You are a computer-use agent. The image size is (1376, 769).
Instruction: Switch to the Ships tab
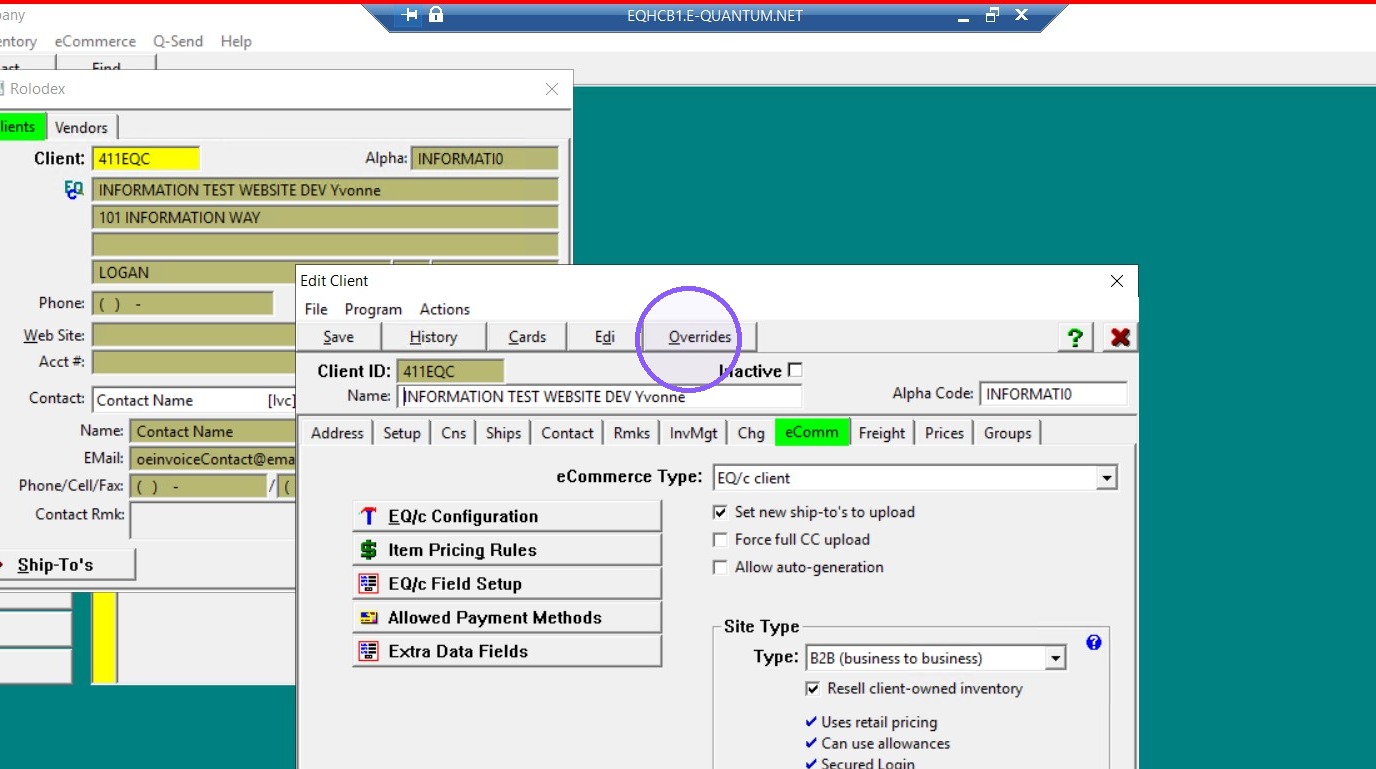(504, 433)
